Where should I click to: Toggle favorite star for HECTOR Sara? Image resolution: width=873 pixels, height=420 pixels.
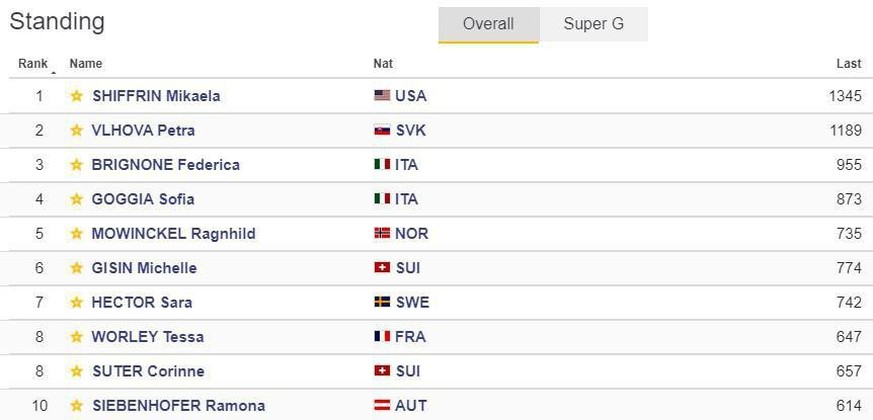[x=77, y=302]
